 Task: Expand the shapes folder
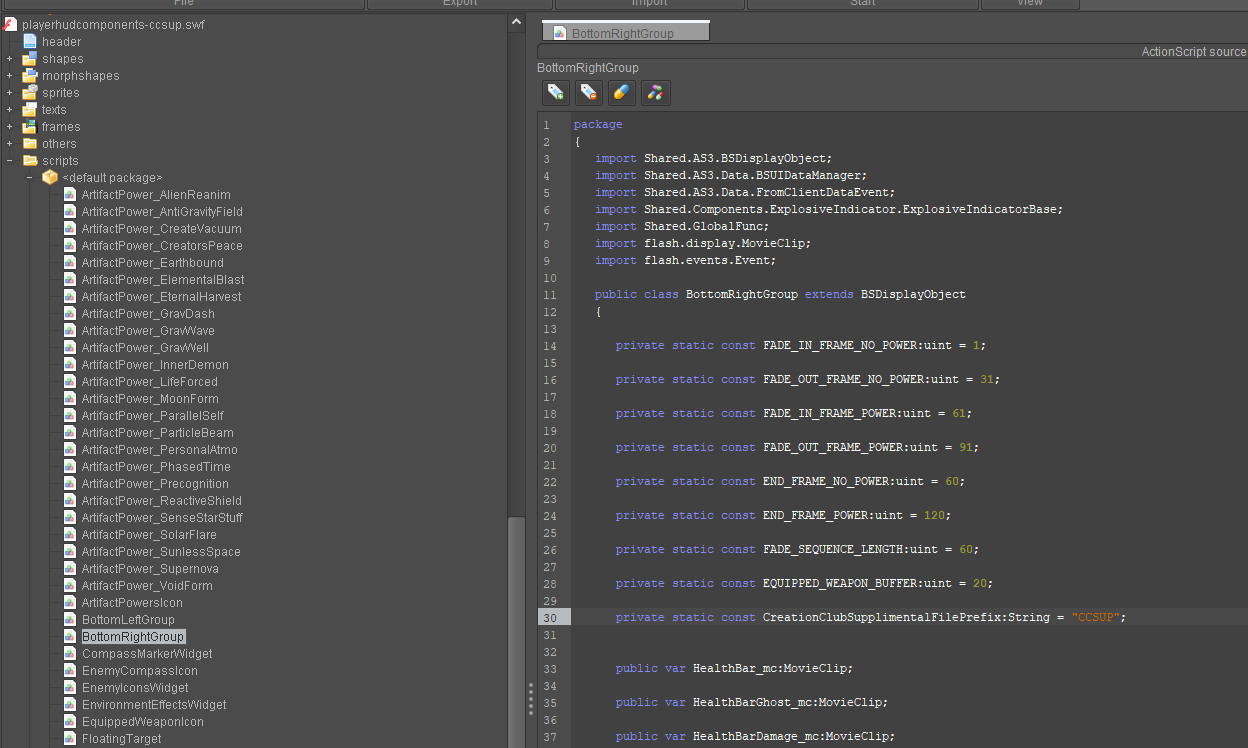(8, 58)
